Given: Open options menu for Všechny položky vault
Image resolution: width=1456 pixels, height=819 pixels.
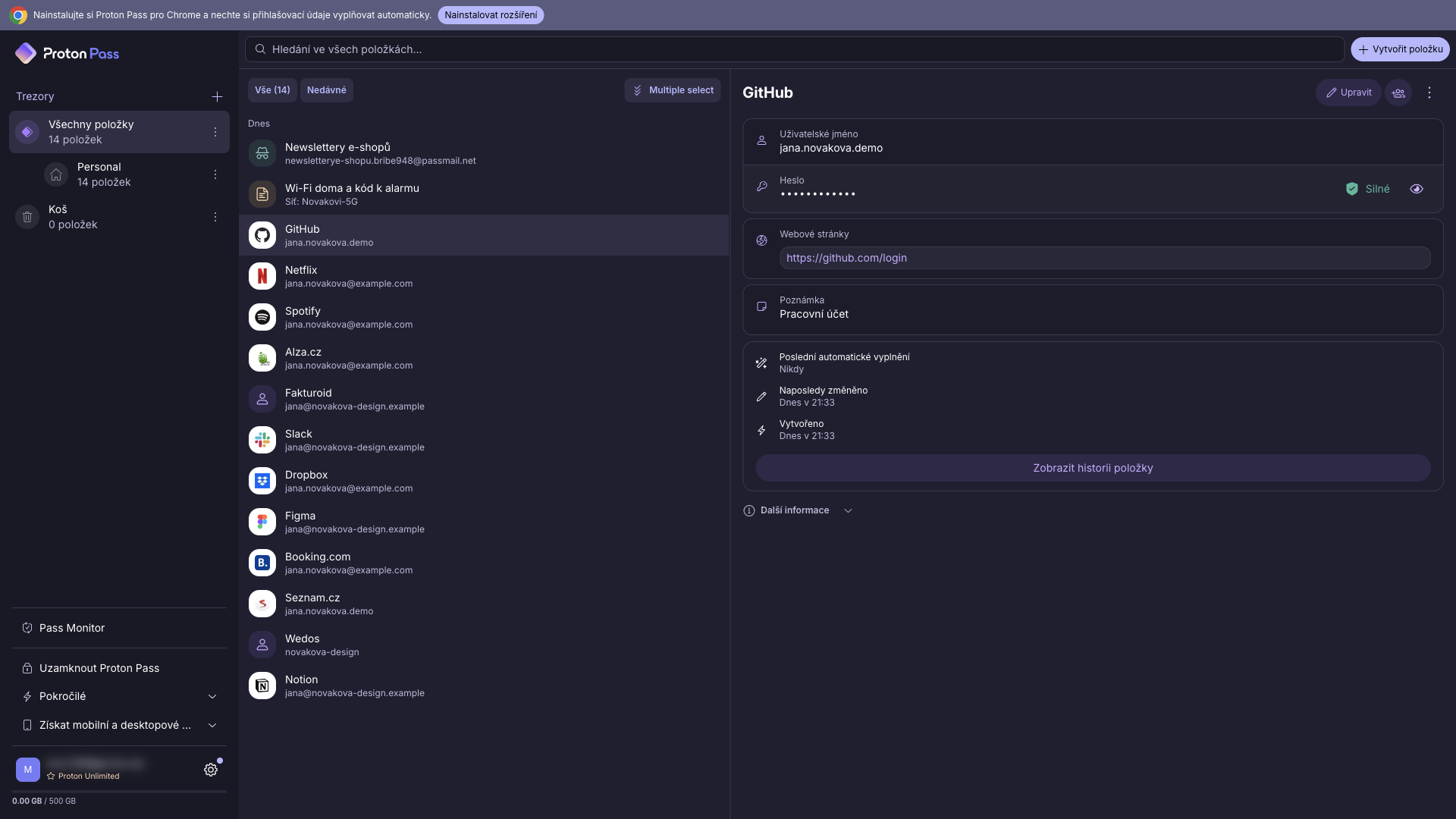Looking at the screenshot, I should (x=215, y=132).
